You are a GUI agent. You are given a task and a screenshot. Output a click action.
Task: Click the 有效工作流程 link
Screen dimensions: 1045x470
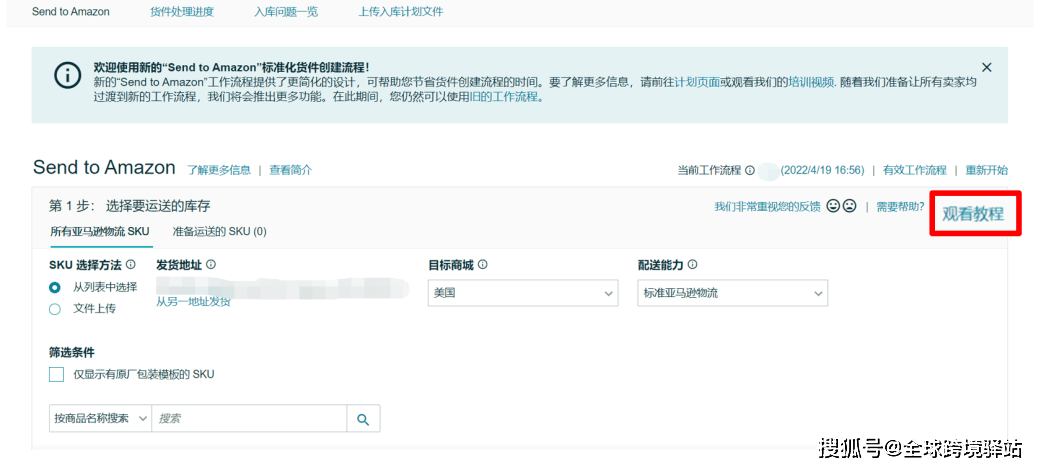pos(914,170)
